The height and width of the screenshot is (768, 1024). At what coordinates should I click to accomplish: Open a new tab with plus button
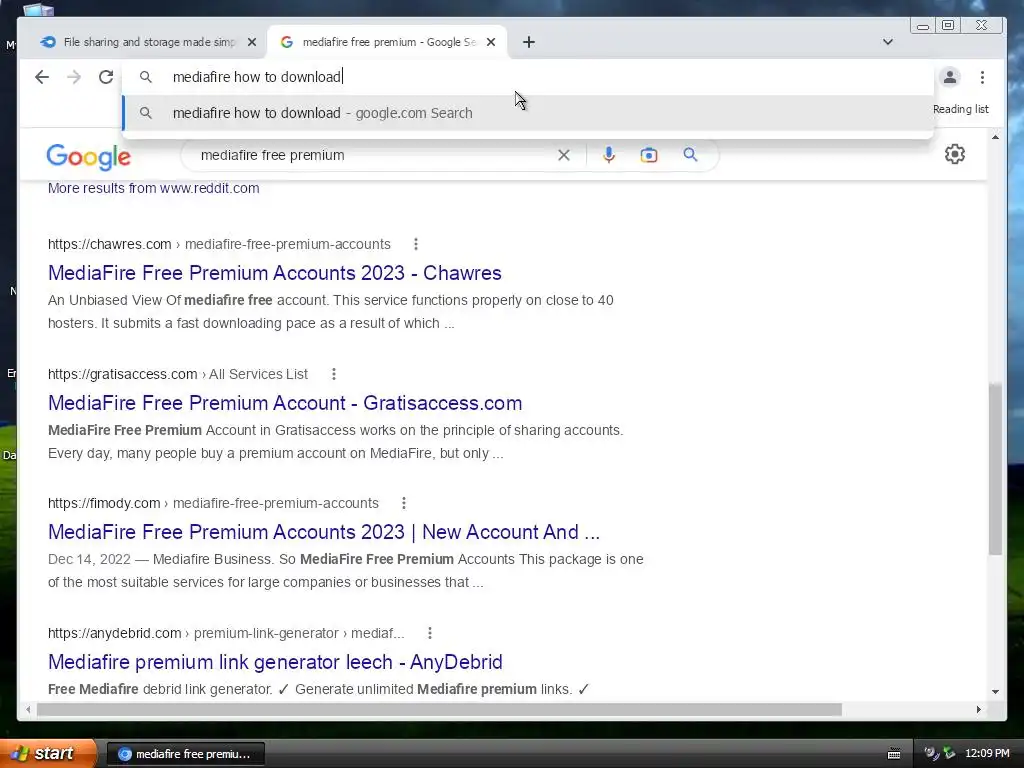[x=529, y=42]
